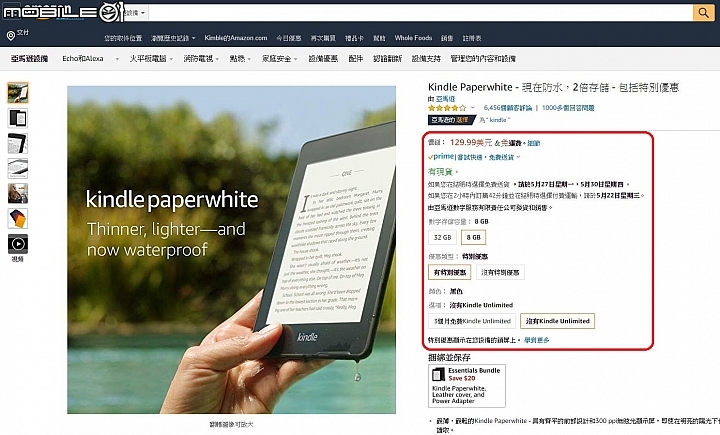Select the thumbnail of person reading
This screenshot has height=435, width=720.
click(x=17, y=193)
